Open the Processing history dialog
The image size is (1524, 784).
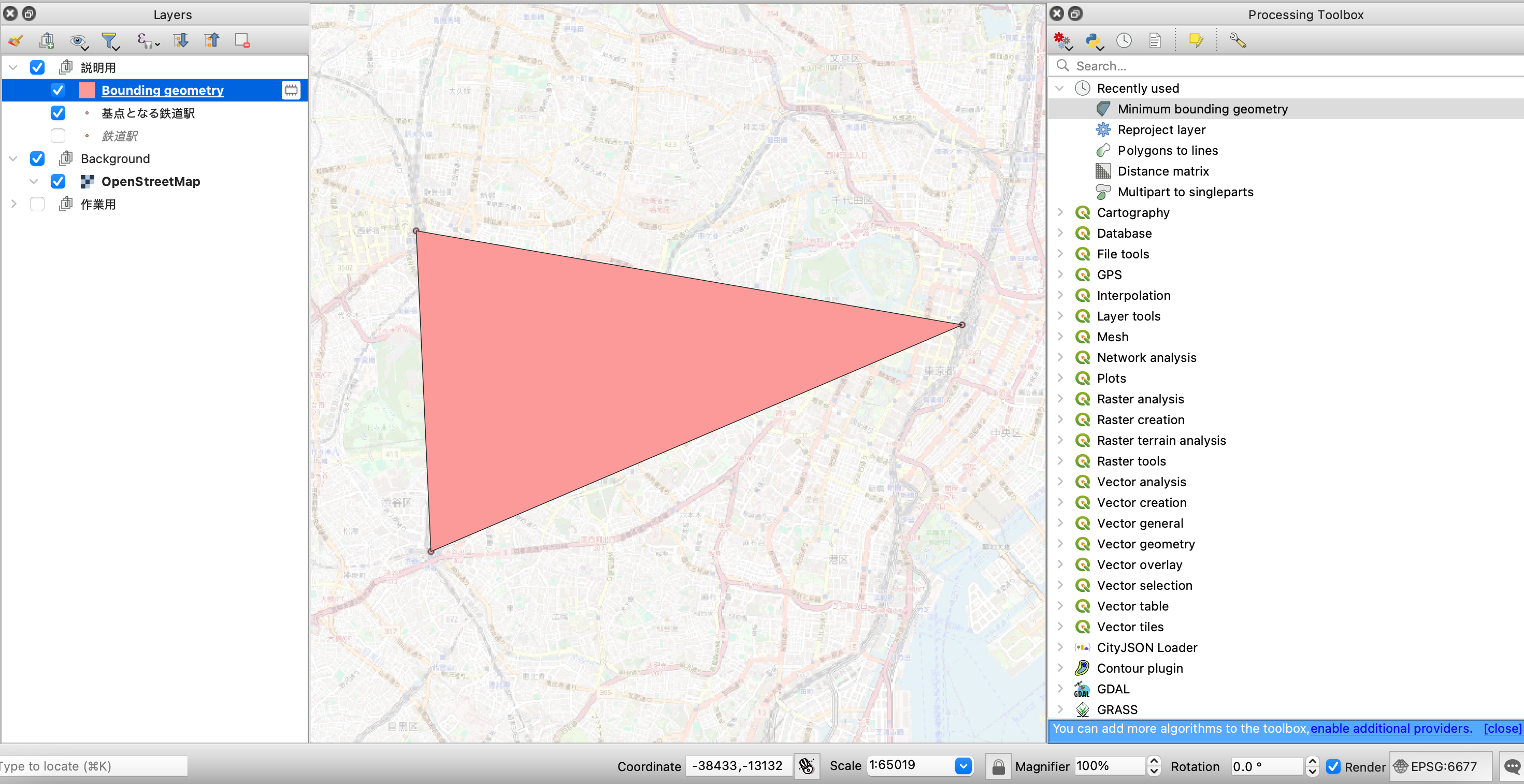point(1124,39)
